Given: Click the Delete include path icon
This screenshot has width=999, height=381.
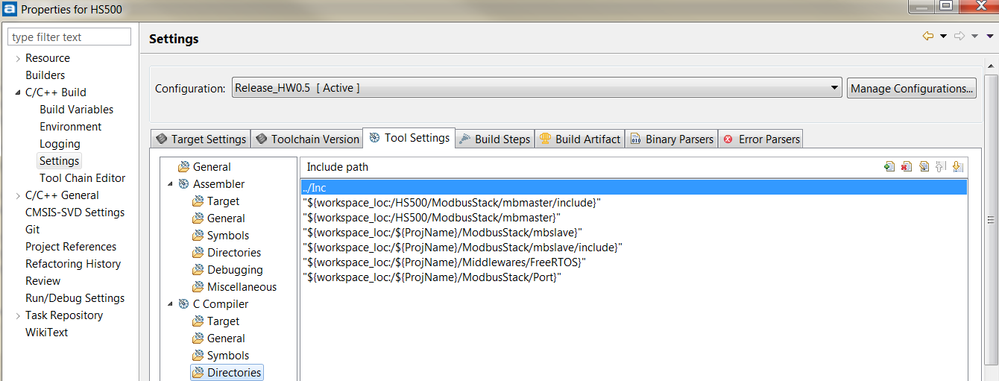Looking at the screenshot, I should coord(907,167).
